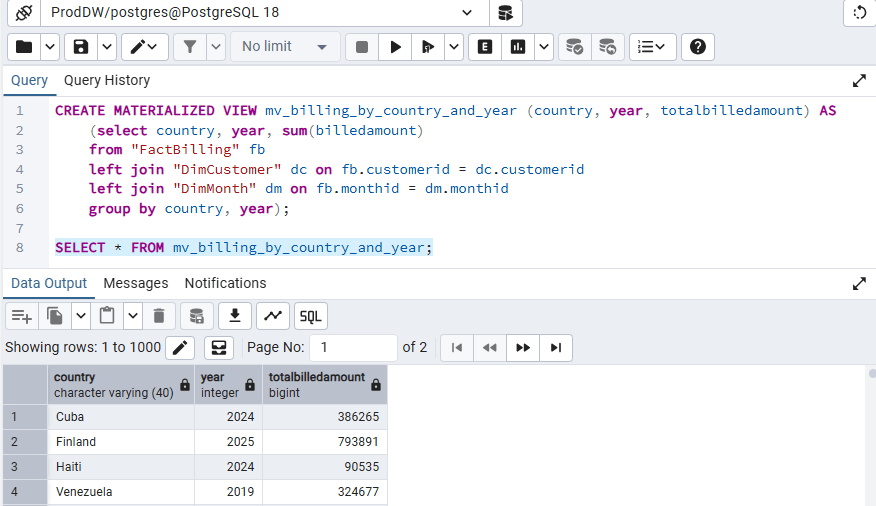Click the Commit transaction icon

[x=574, y=47]
